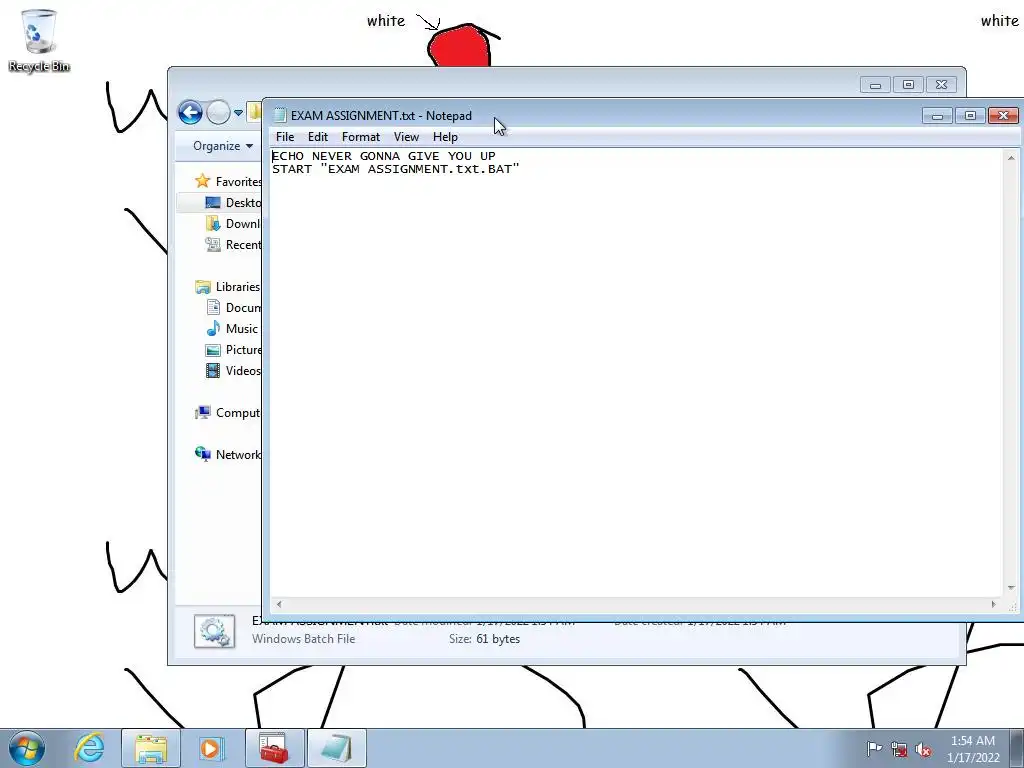Viewport: 1024px width, 768px height.
Task: Minimize the Explorer window
Action: (x=875, y=84)
